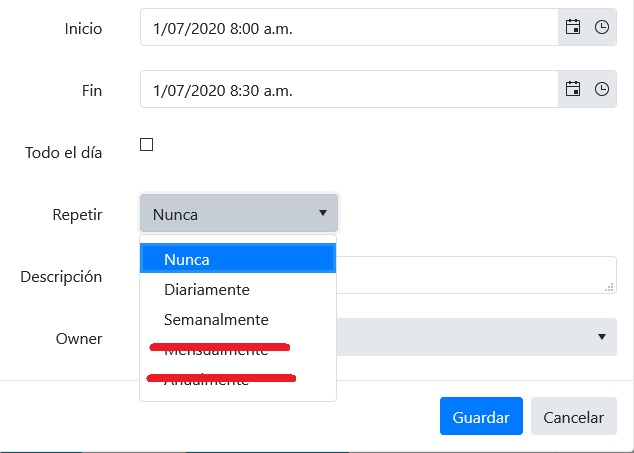This screenshot has height=453, width=634.
Task: Enable the Todo el día checkbox
Action: tap(147, 145)
